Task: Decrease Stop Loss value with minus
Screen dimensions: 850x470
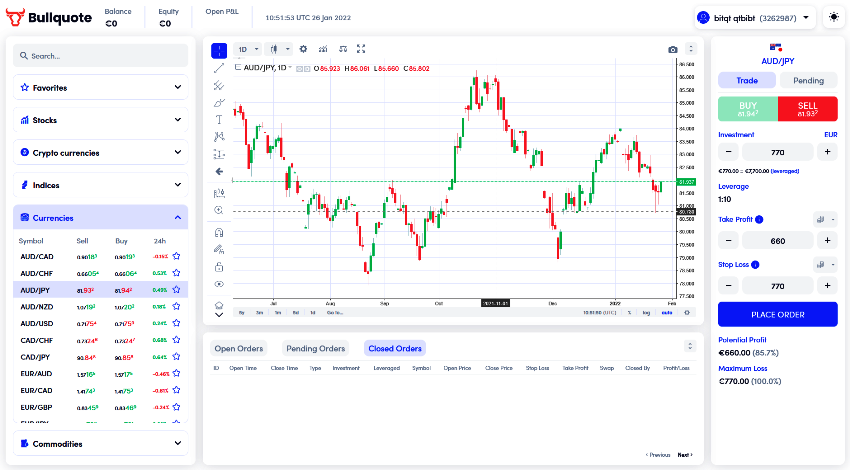Action: [729, 286]
